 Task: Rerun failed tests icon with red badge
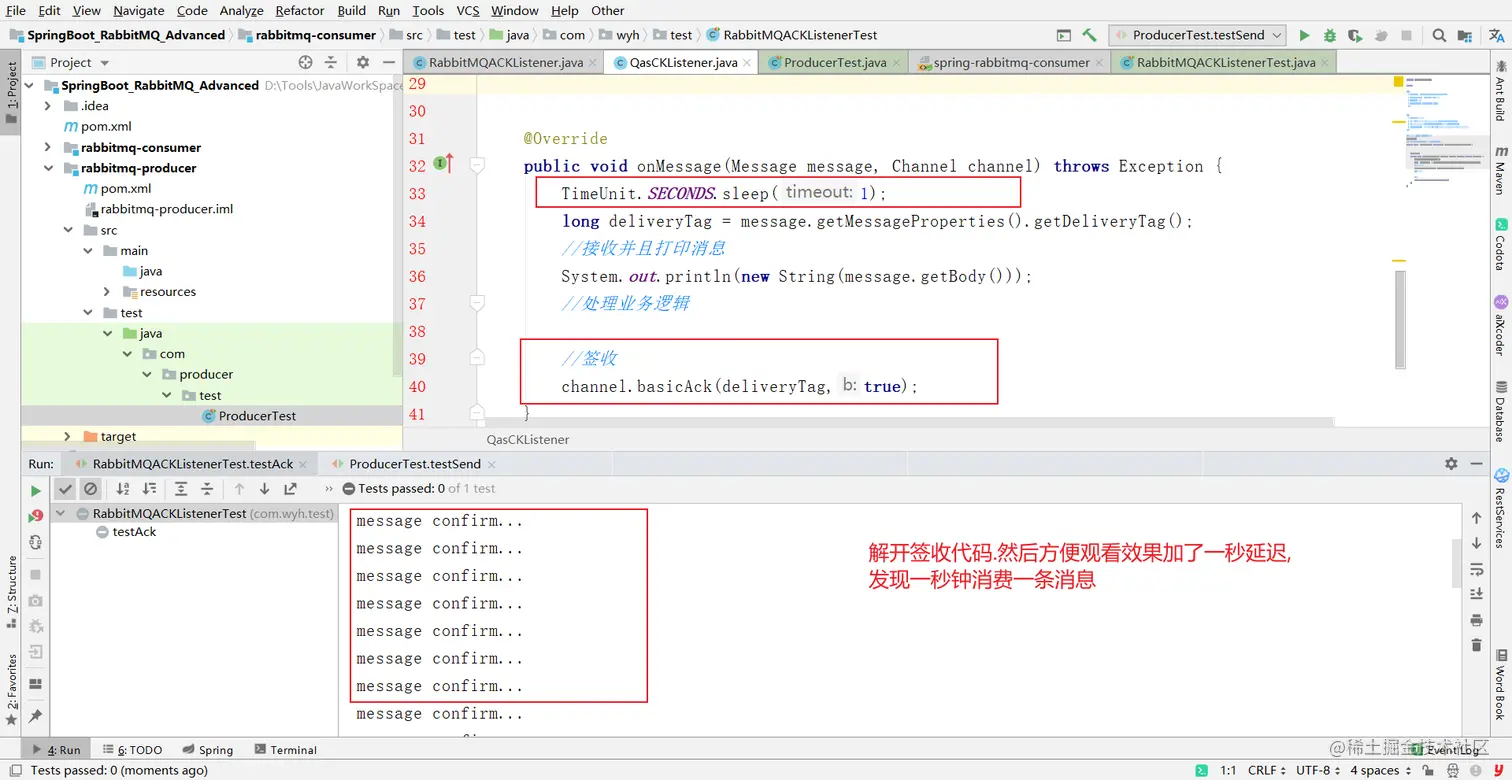[x=36, y=516]
